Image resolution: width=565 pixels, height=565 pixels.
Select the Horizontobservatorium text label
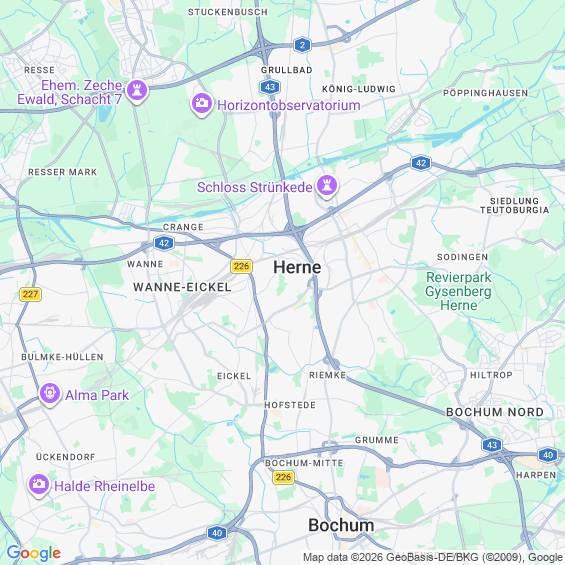coord(289,105)
